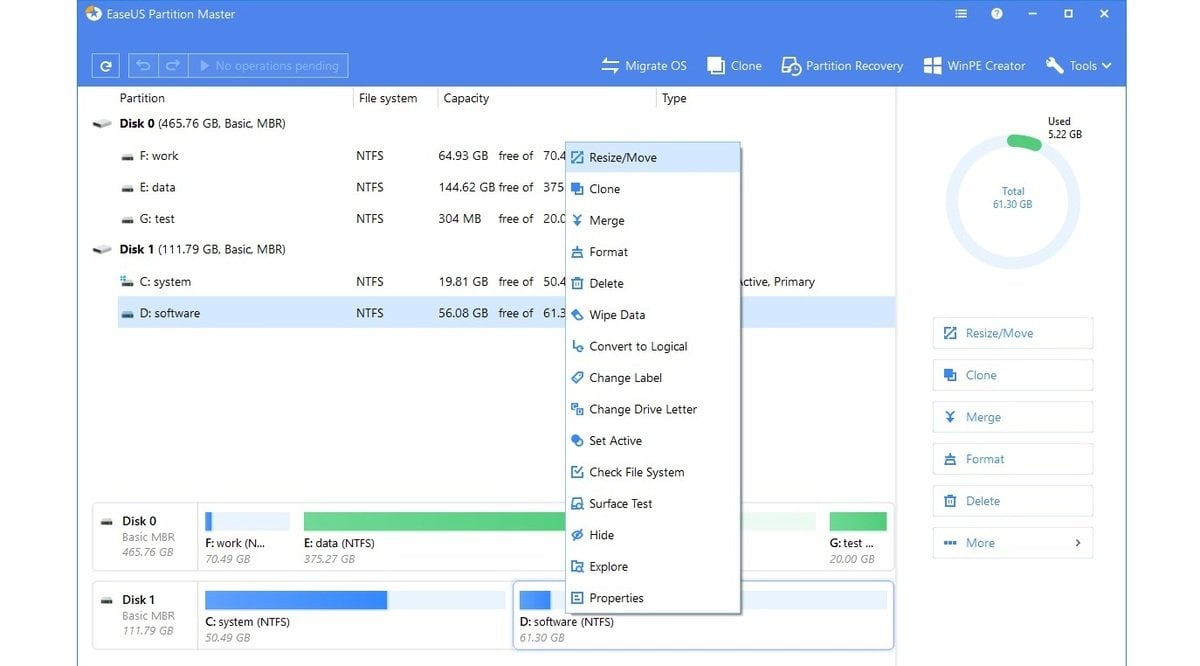1200x666 pixels.
Task: Expand More options in right panel
Action: [1013, 543]
